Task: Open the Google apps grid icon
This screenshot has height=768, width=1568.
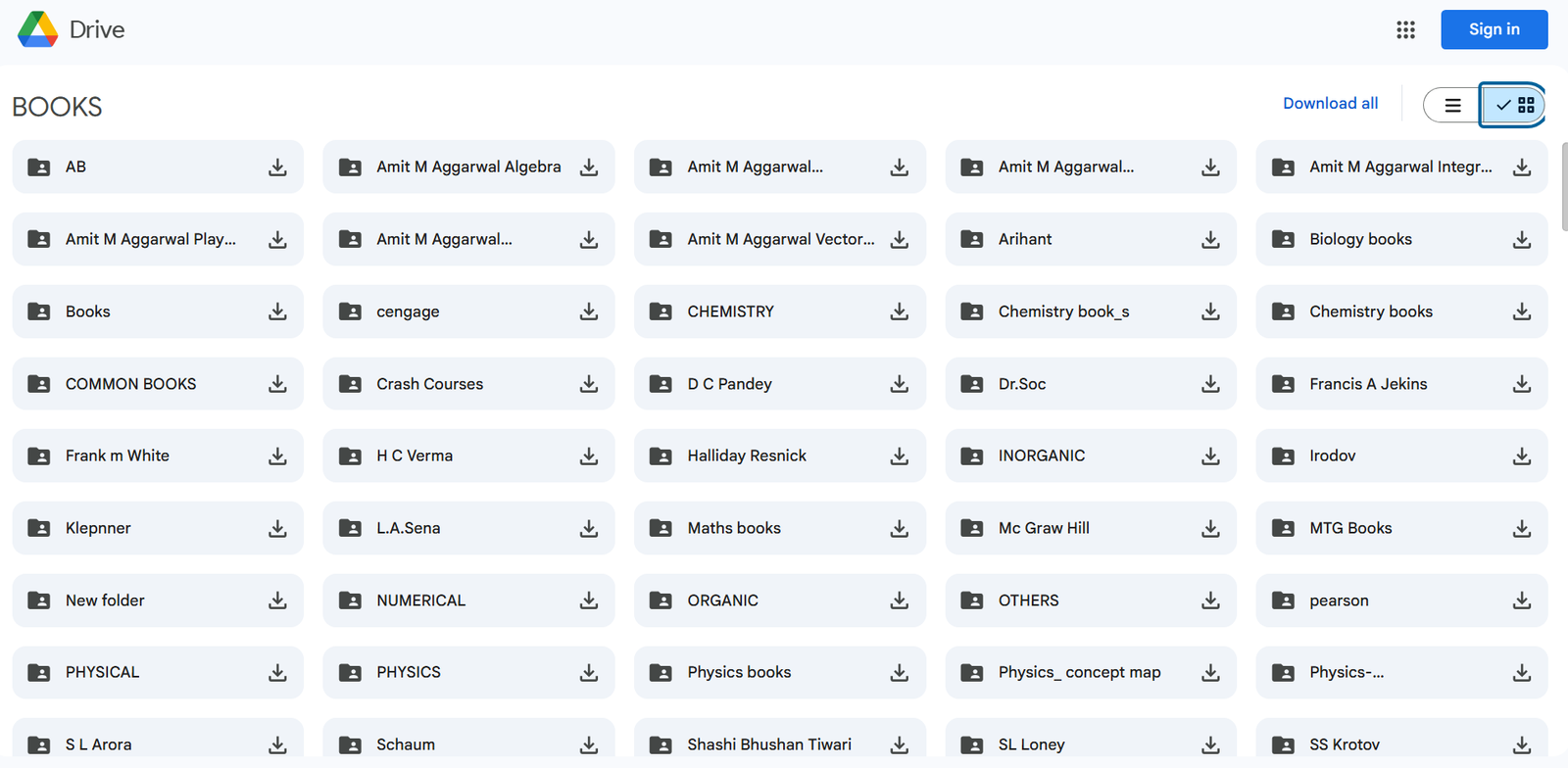Action: pyautogui.click(x=1405, y=29)
